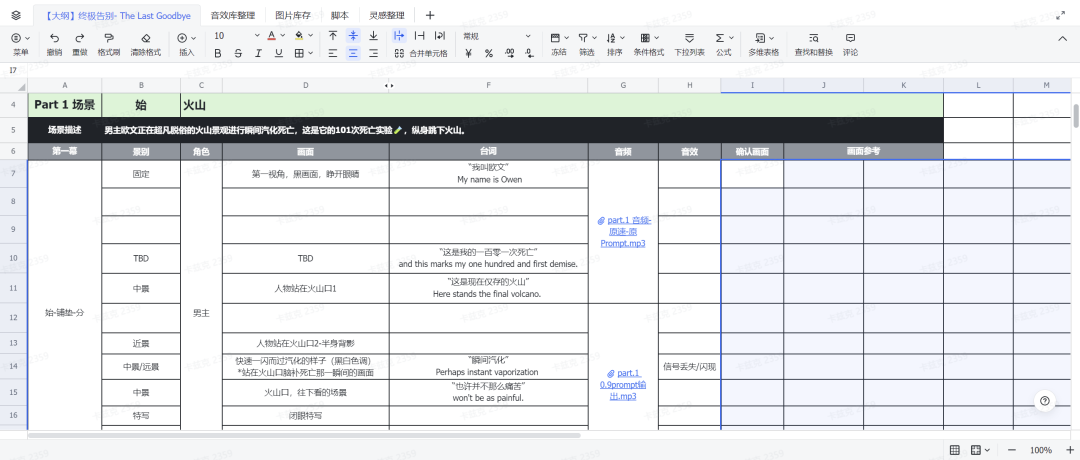Set vertical alignment to middle
1080x460 pixels.
353,35
